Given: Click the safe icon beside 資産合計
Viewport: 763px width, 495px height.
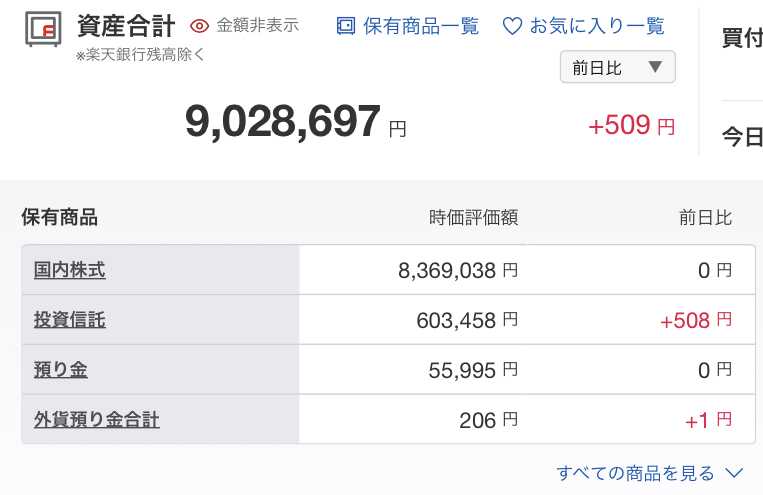Looking at the screenshot, I should point(43,29).
